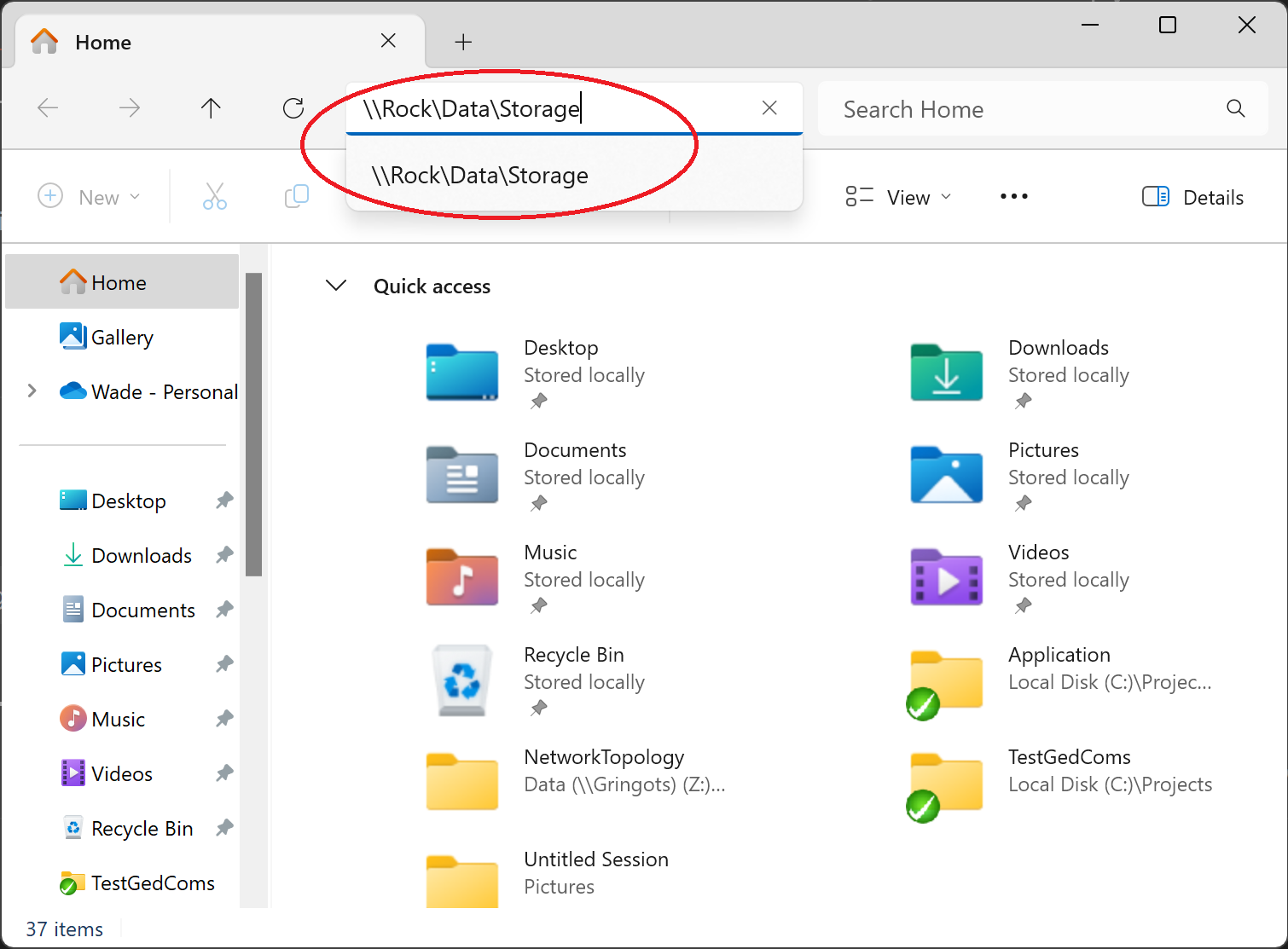Unpin Desktop using sidebar pin icon
The height and width of the screenshot is (949, 1288).
tap(224, 501)
